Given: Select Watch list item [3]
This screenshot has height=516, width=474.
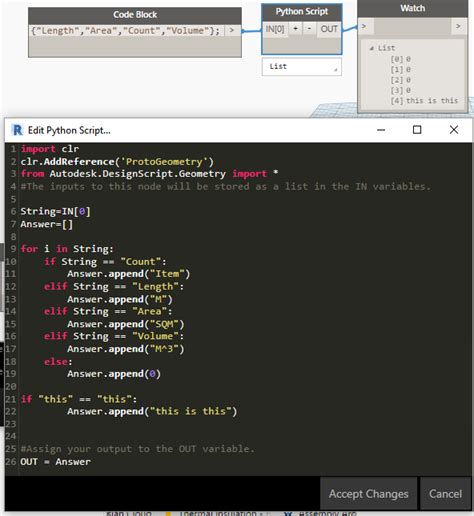Looking at the screenshot, I should pos(401,90).
